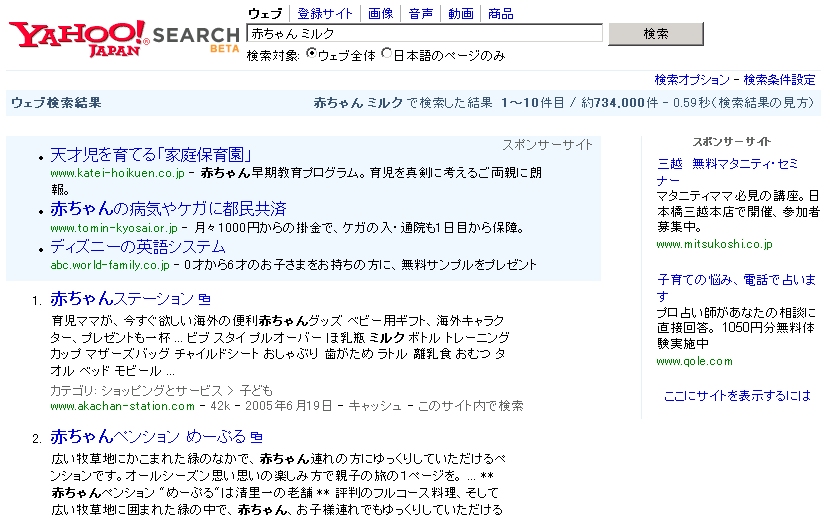
Task: Click the スポンサーサイト label in the sidebar
Action: pyautogui.click(x=732, y=142)
